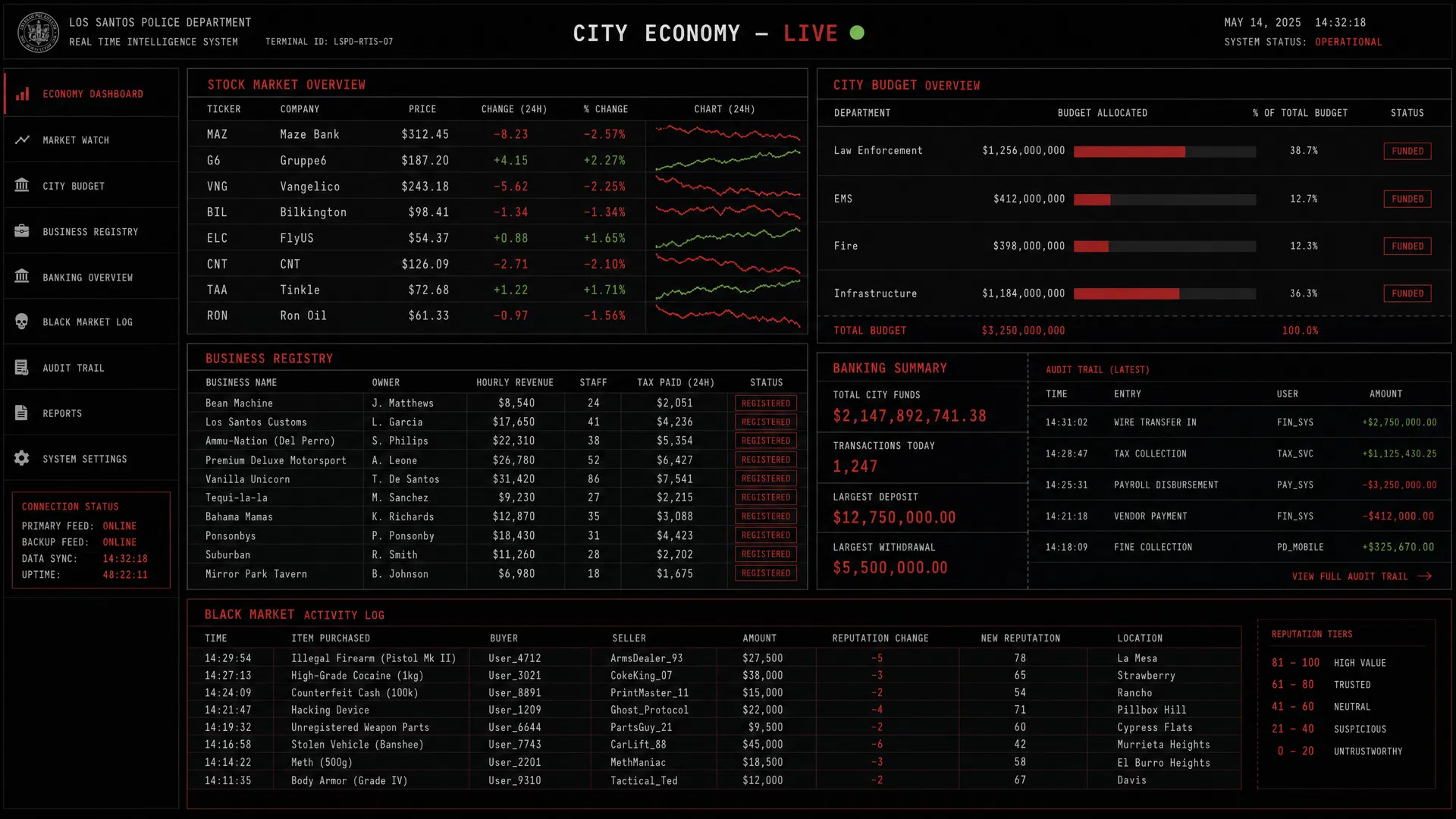Click the Infrastructure FUNDED badge
1456x819 pixels.
[x=1407, y=293]
